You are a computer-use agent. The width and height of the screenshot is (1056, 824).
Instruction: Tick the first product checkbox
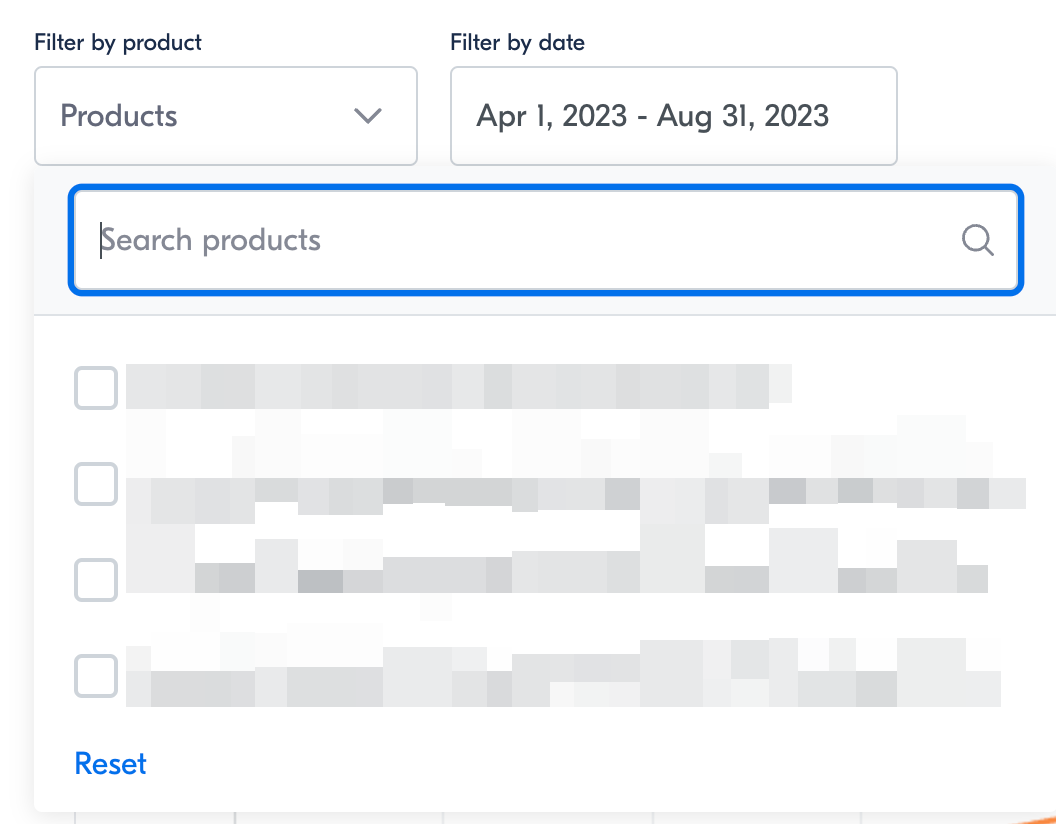coord(96,388)
